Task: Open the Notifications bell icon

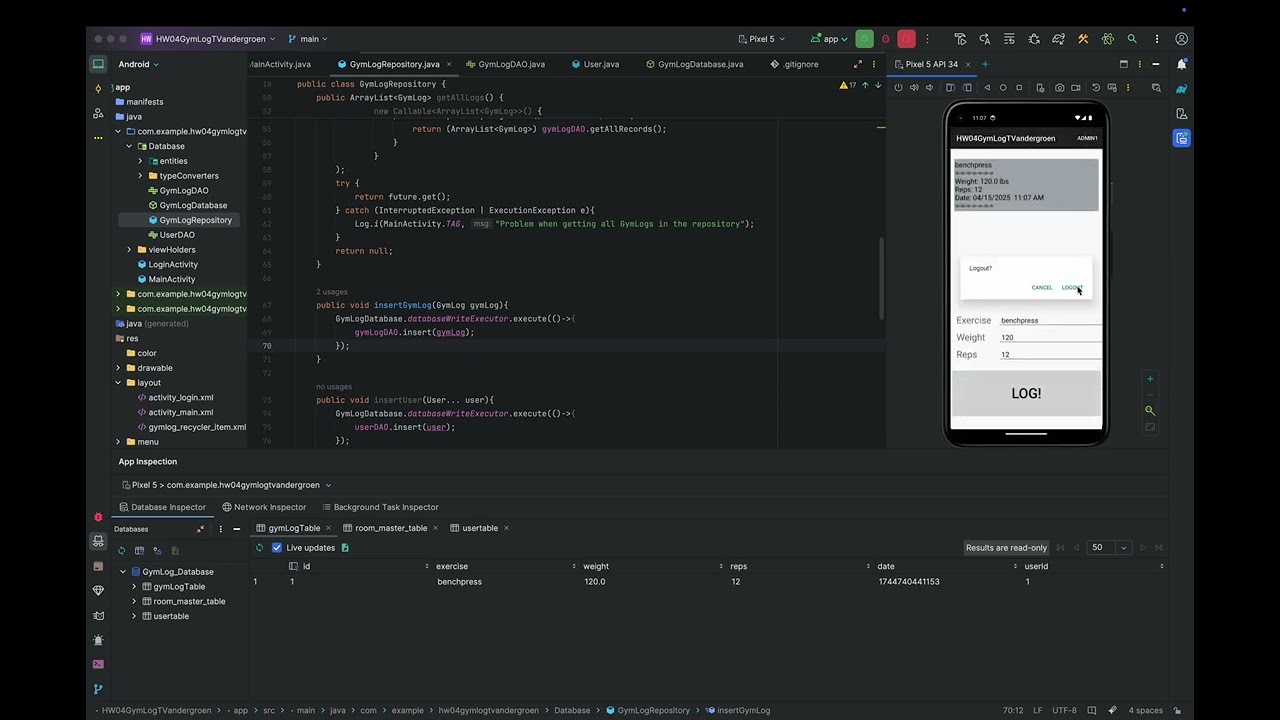Action: coord(1181,64)
